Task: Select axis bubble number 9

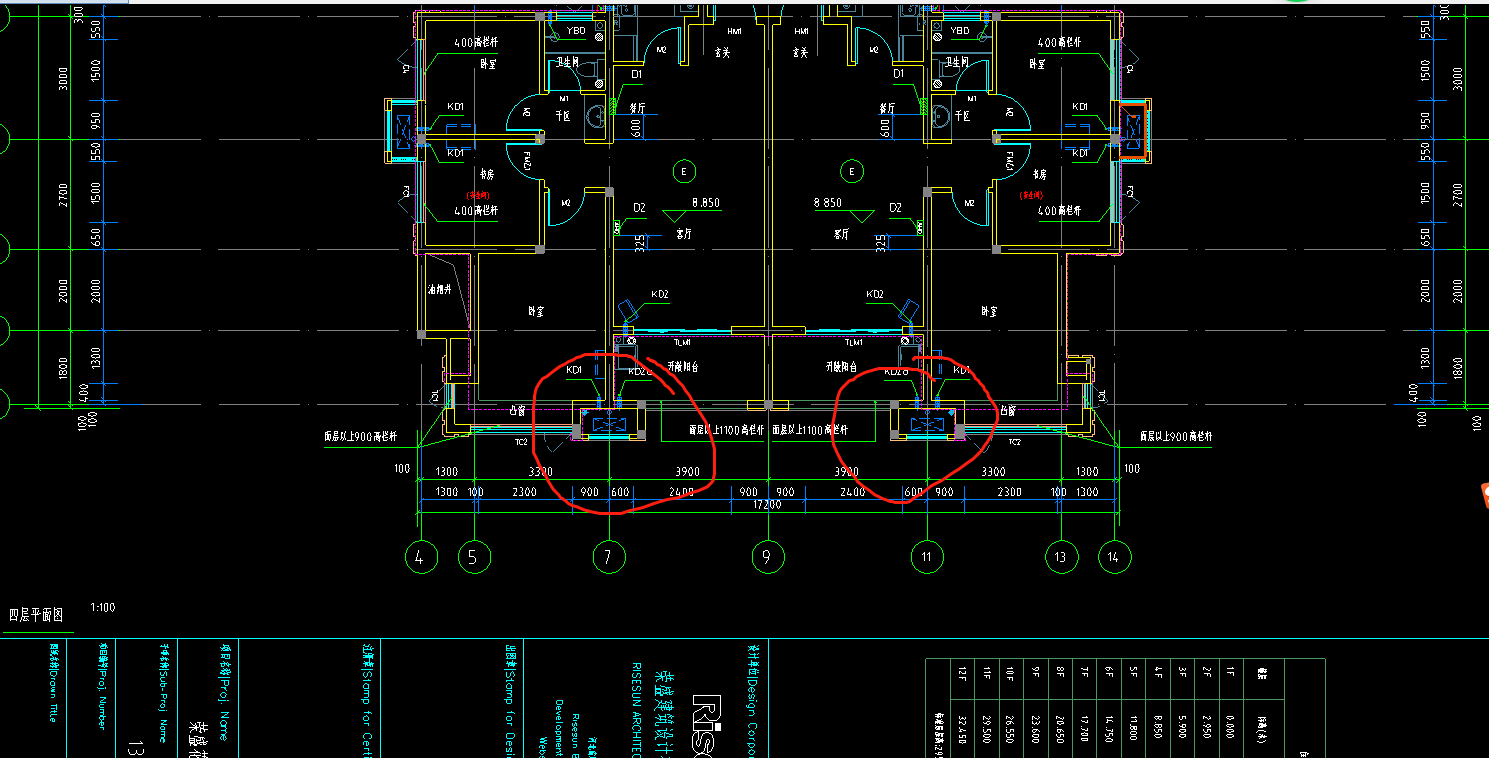Action: (766, 558)
